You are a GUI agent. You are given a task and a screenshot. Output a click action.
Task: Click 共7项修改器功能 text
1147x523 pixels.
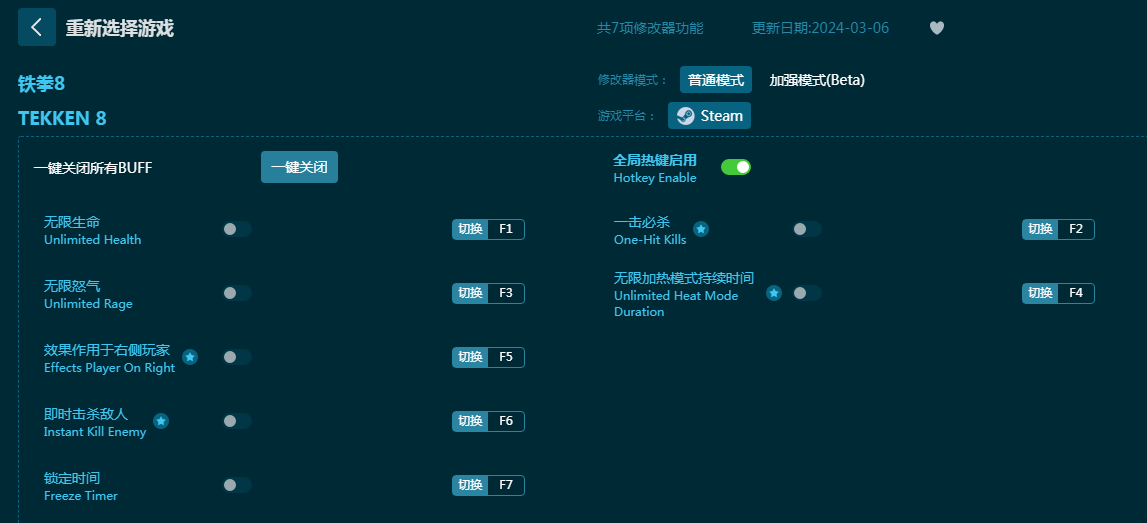pyautogui.click(x=650, y=29)
